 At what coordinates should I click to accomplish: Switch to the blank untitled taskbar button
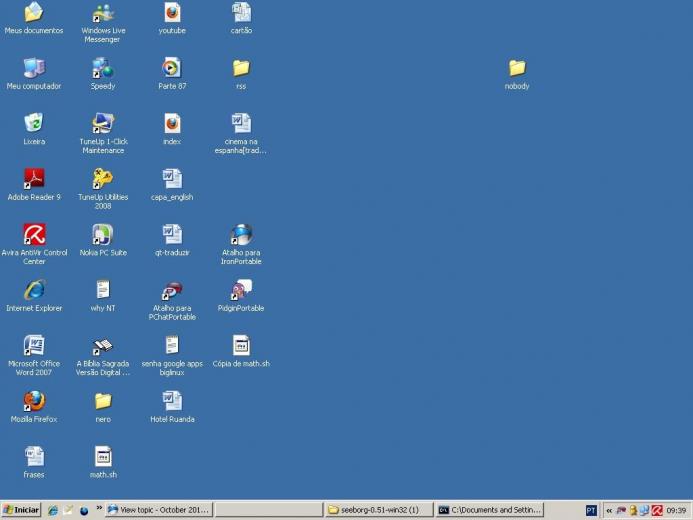click(269, 510)
